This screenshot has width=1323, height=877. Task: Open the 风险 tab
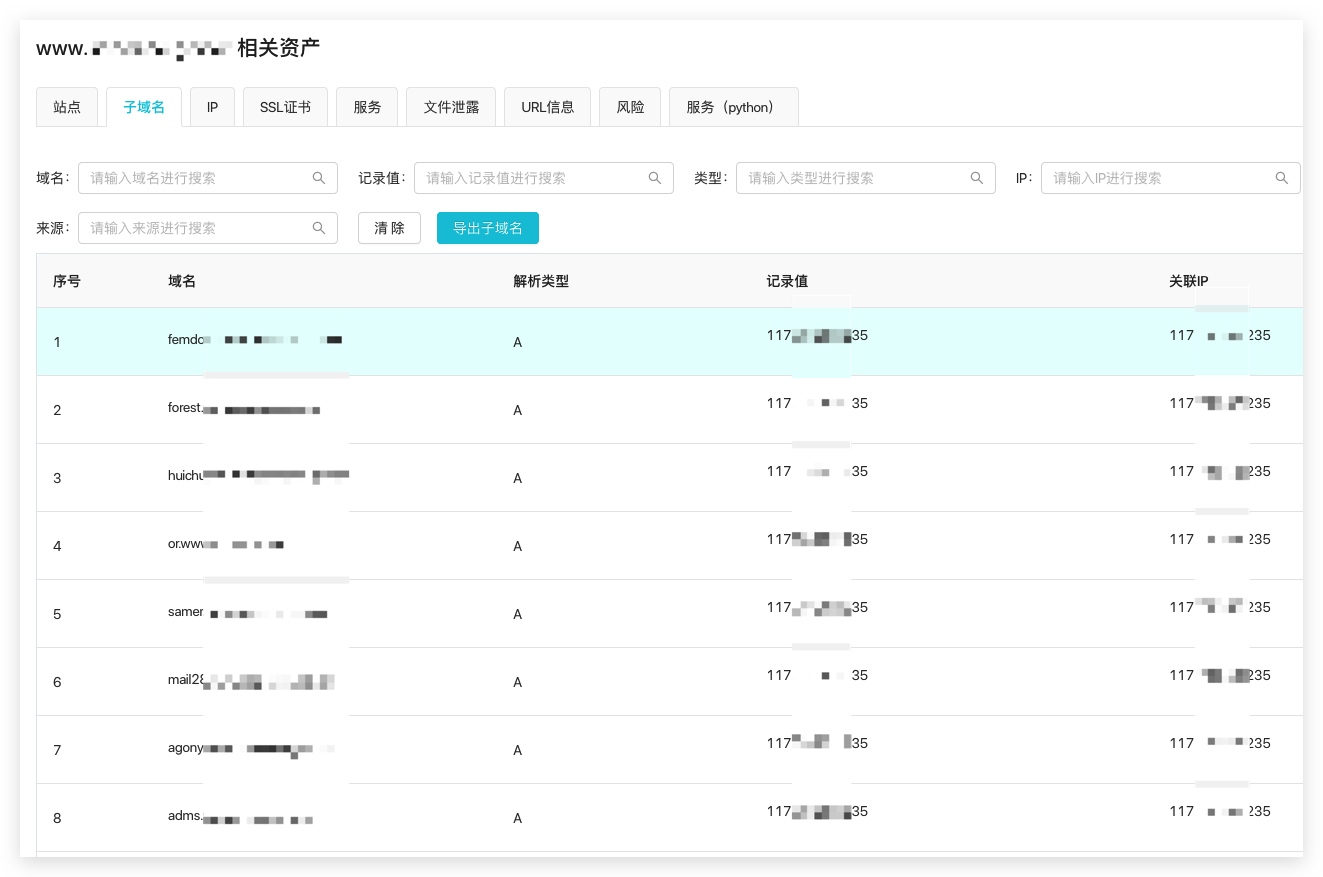tap(630, 107)
